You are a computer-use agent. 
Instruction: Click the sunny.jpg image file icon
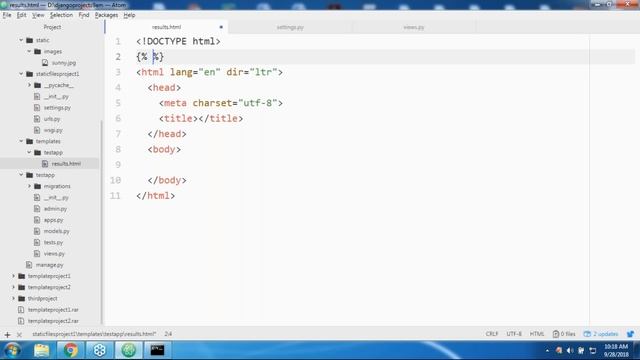[x=45, y=63]
